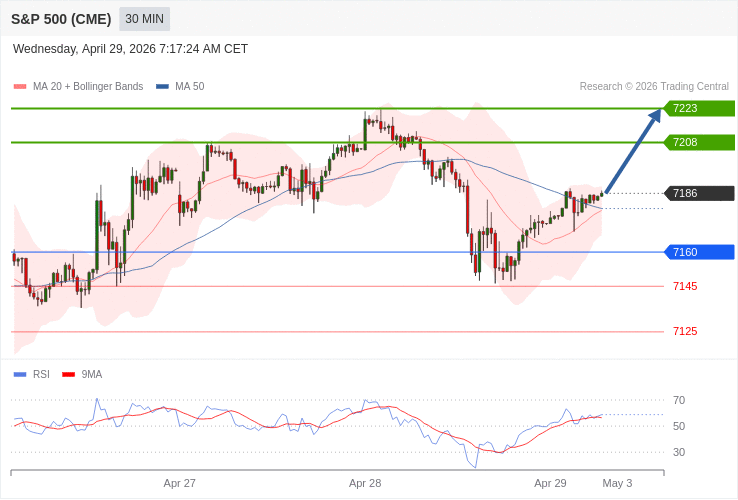Click the Apr 27 date axis label

click(x=180, y=483)
